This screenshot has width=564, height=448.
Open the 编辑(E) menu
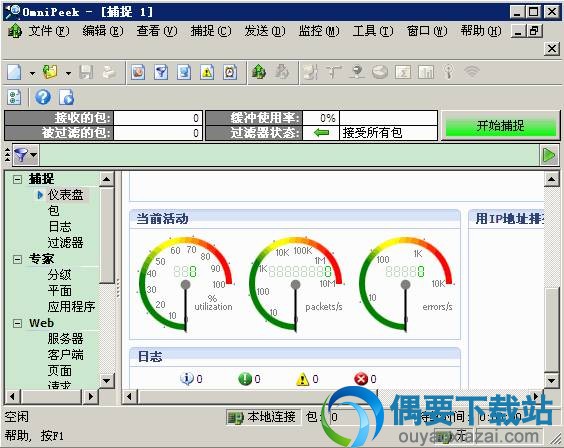103,31
